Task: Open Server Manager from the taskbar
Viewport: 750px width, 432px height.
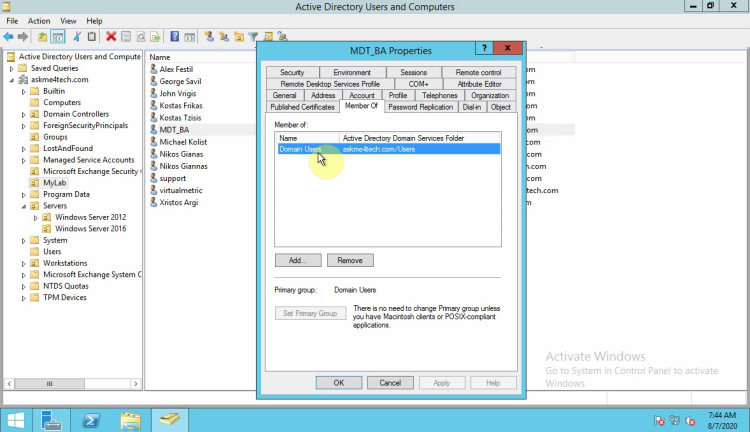Action: point(53,418)
